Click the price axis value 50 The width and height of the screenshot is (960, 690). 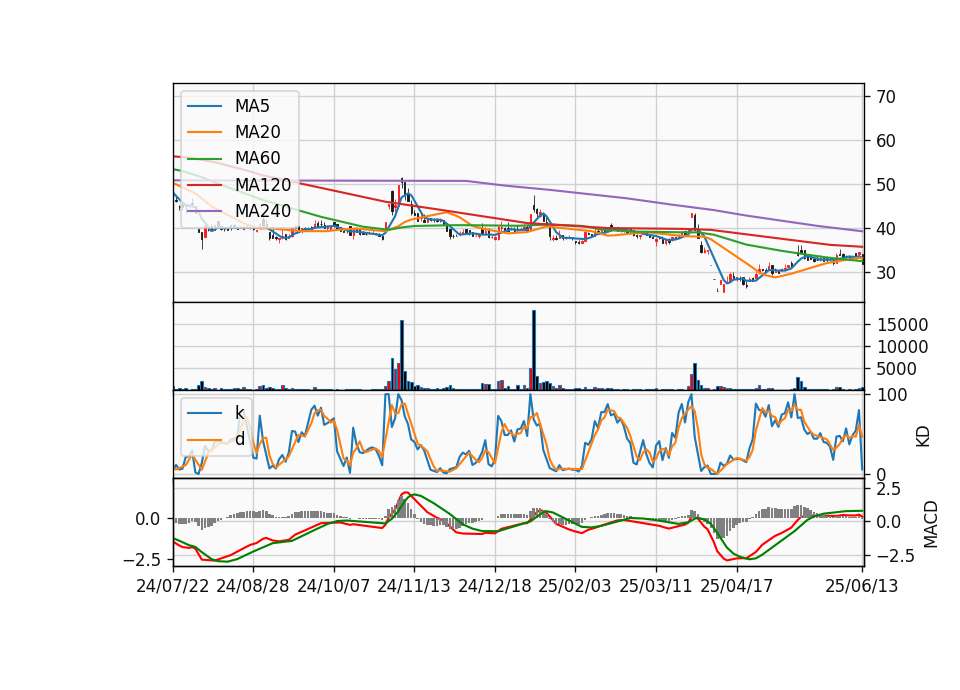(886, 185)
